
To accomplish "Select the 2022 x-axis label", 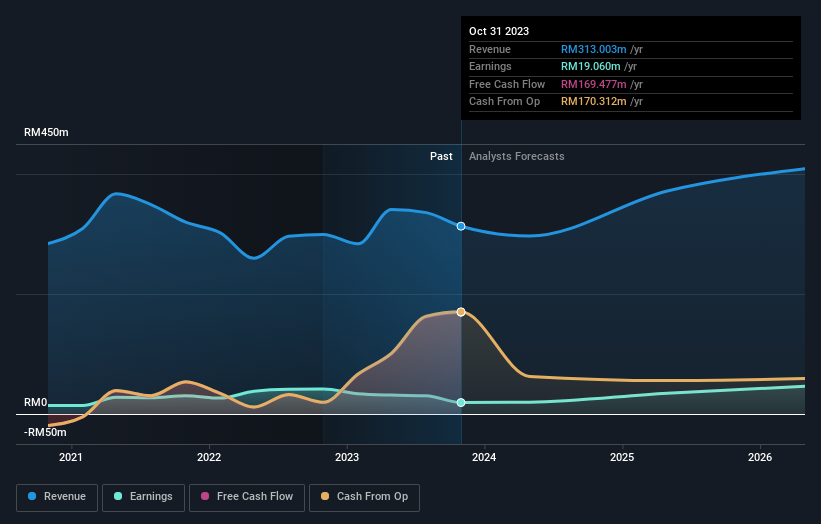I will [209, 457].
